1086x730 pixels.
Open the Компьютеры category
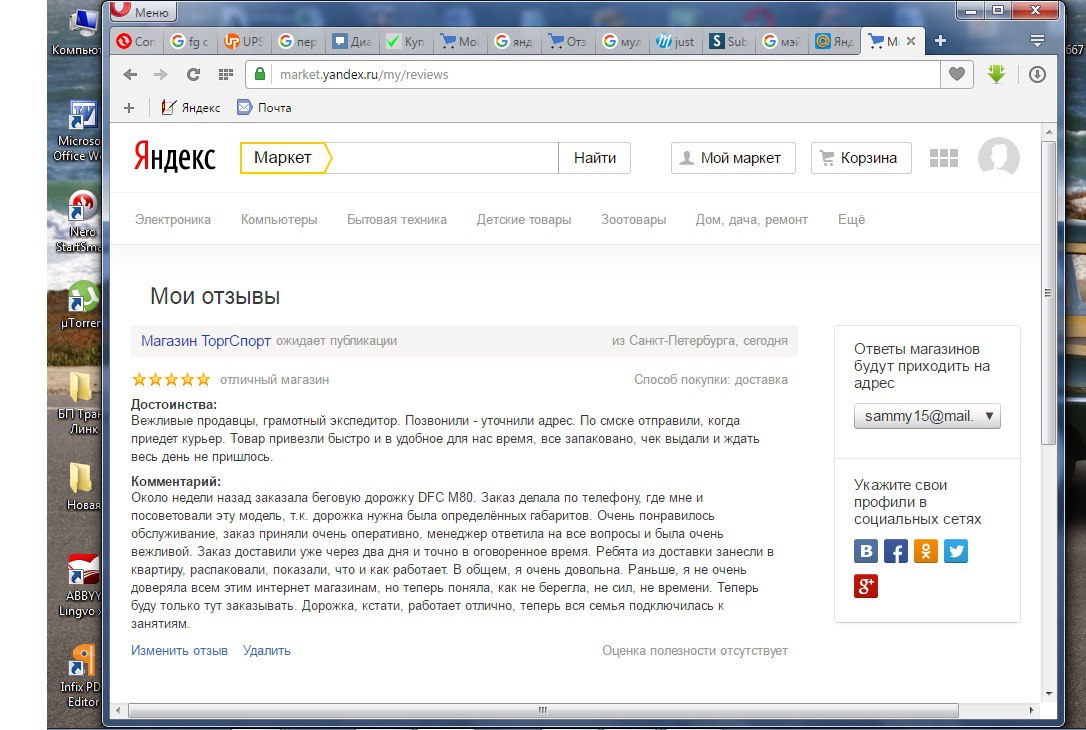click(278, 220)
